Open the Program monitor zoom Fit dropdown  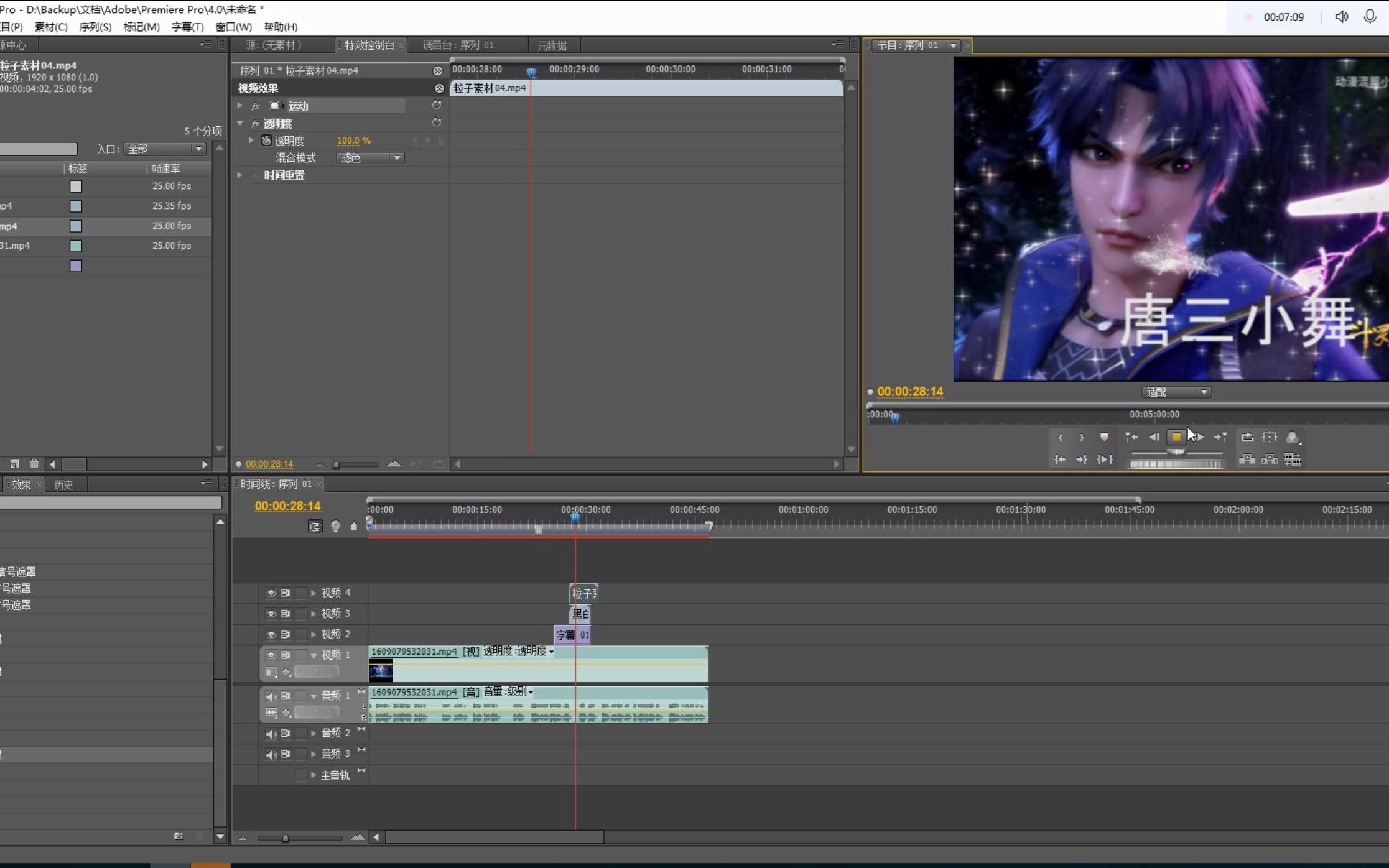click(1176, 392)
